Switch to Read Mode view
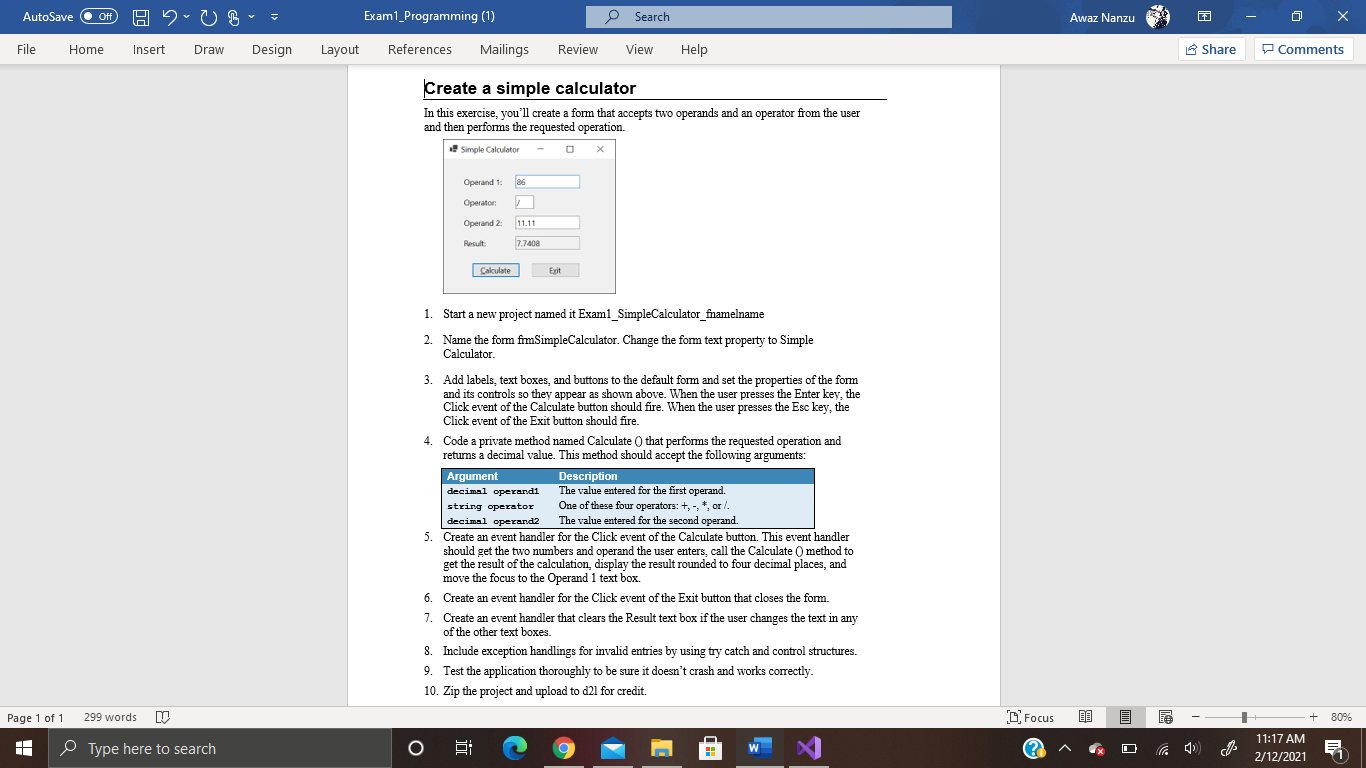This screenshot has height=768, width=1366. click(x=1085, y=717)
